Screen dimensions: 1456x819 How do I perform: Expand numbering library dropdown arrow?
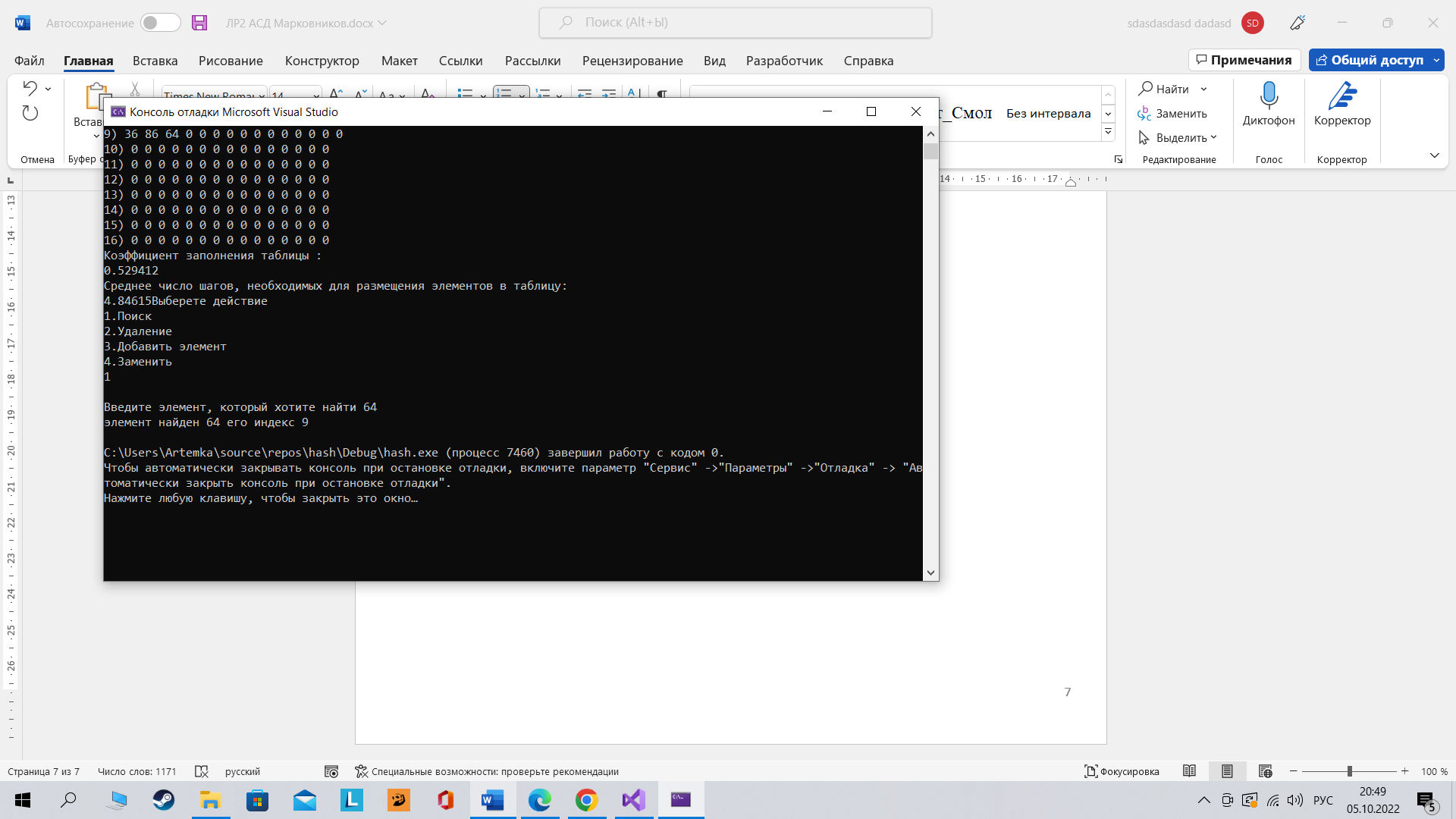tap(522, 95)
